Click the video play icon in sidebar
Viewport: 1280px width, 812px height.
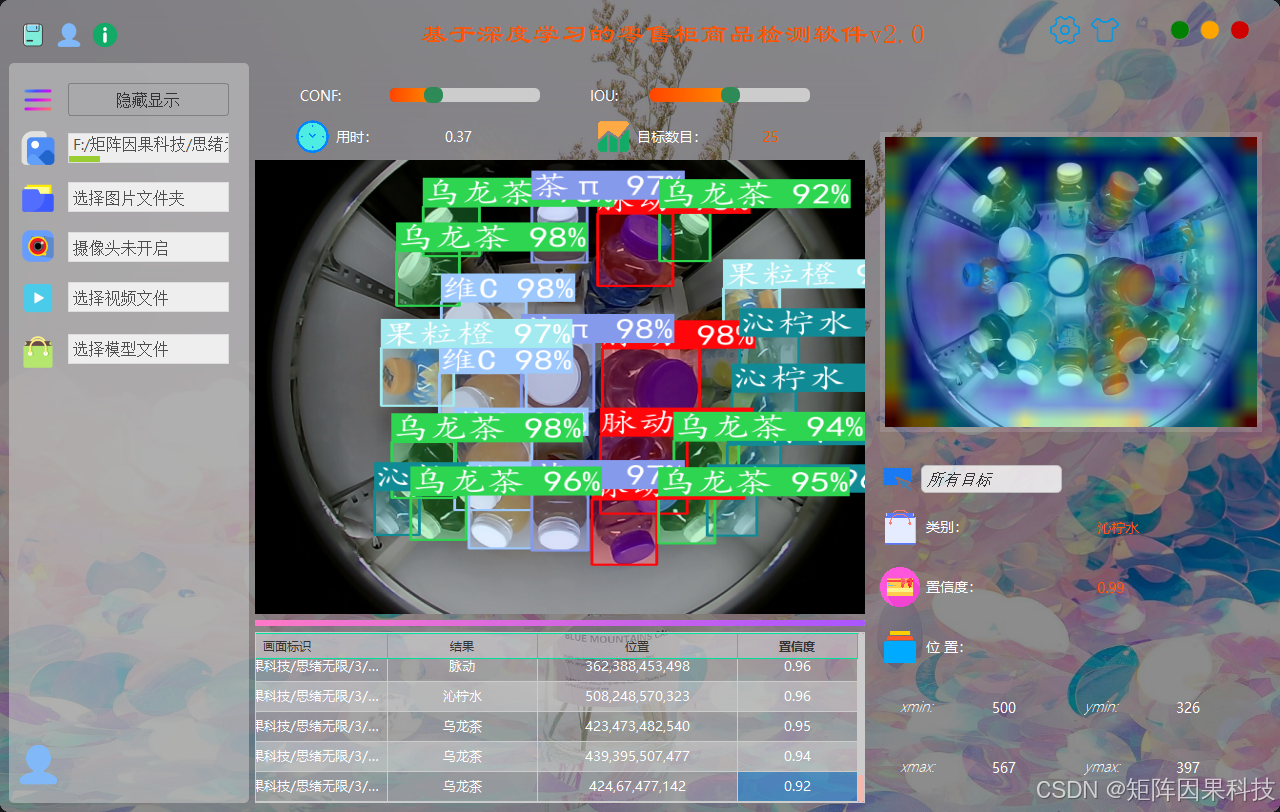pos(38,297)
